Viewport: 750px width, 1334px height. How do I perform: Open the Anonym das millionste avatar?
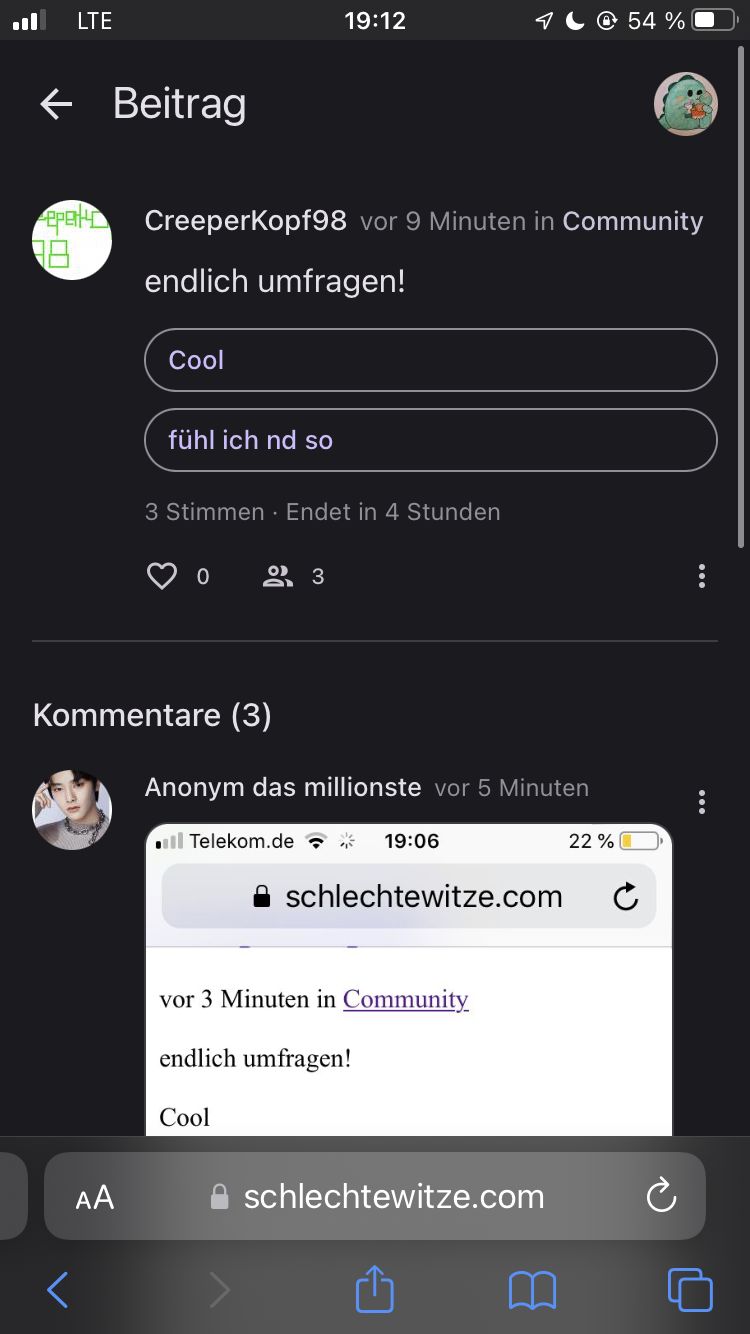pos(72,810)
